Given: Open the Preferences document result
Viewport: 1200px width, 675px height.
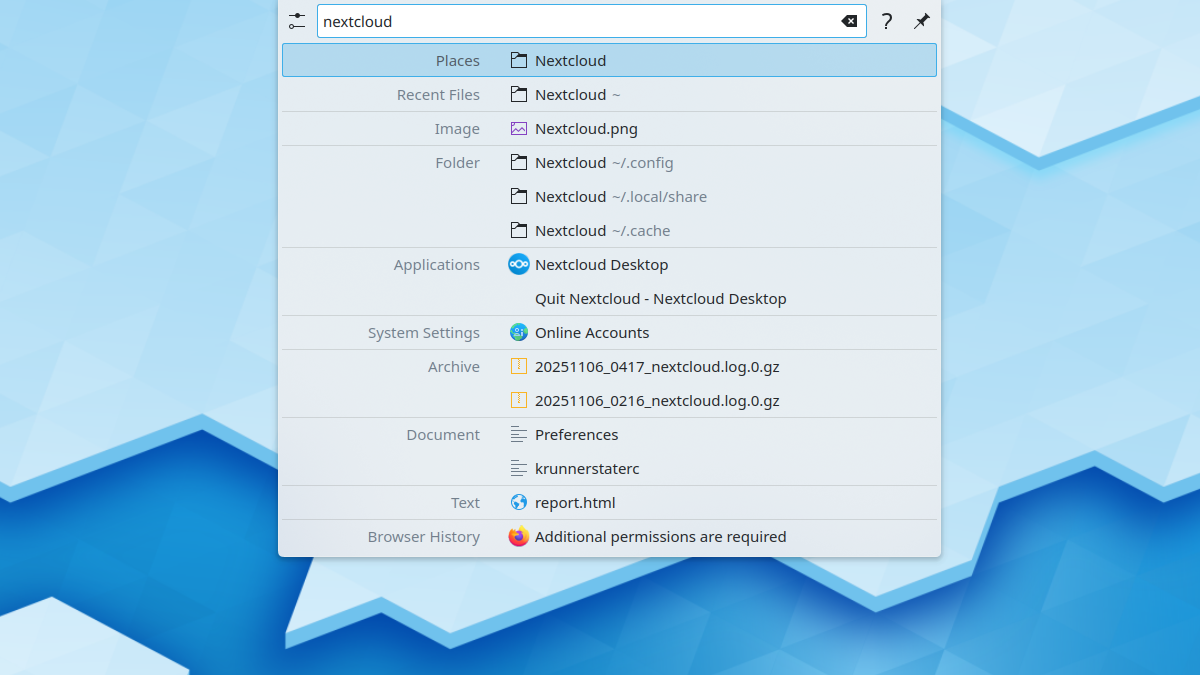Looking at the screenshot, I should click(577, 434).
